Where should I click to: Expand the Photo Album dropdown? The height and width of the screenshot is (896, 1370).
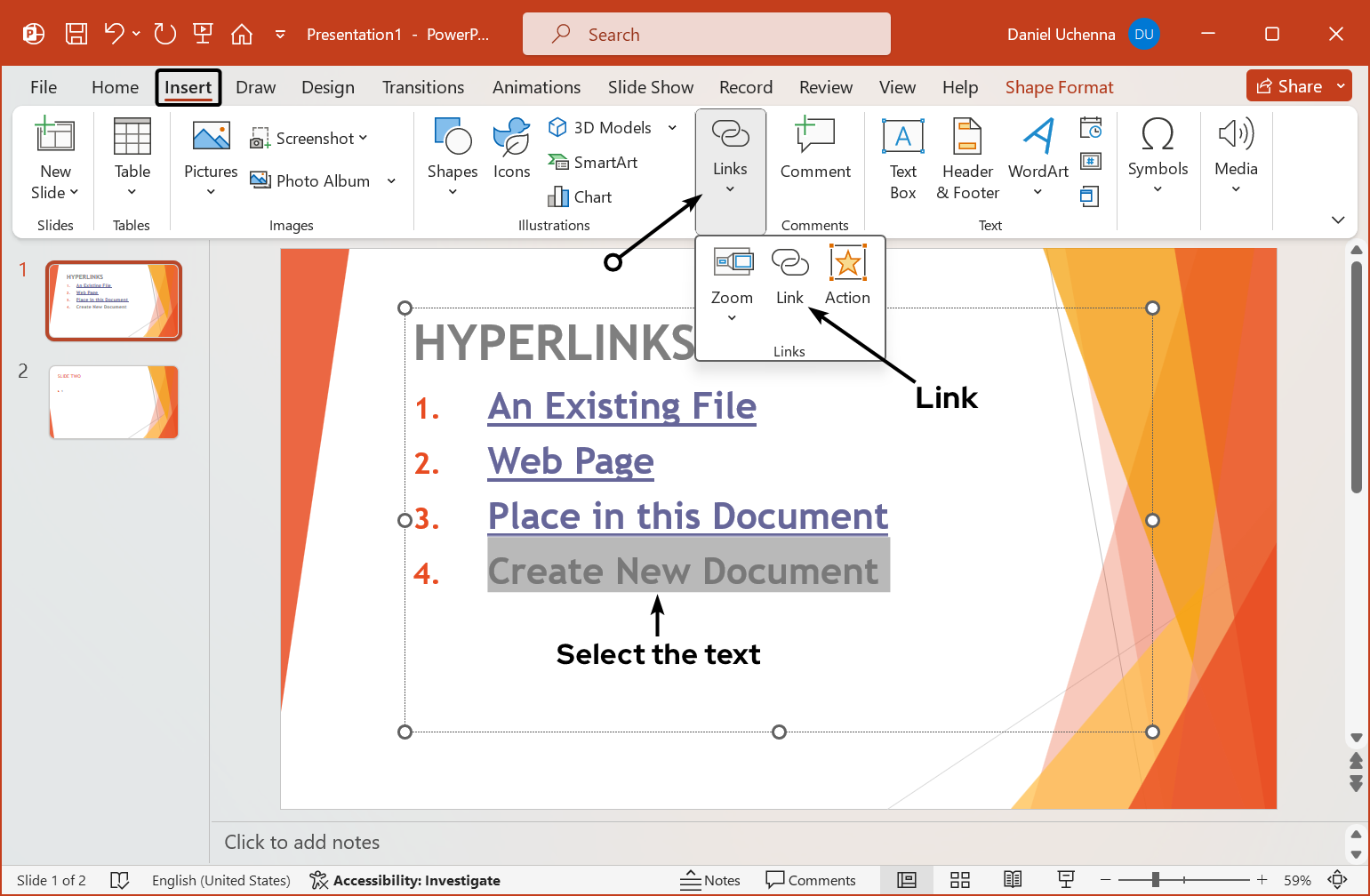[x=391, y=180]
